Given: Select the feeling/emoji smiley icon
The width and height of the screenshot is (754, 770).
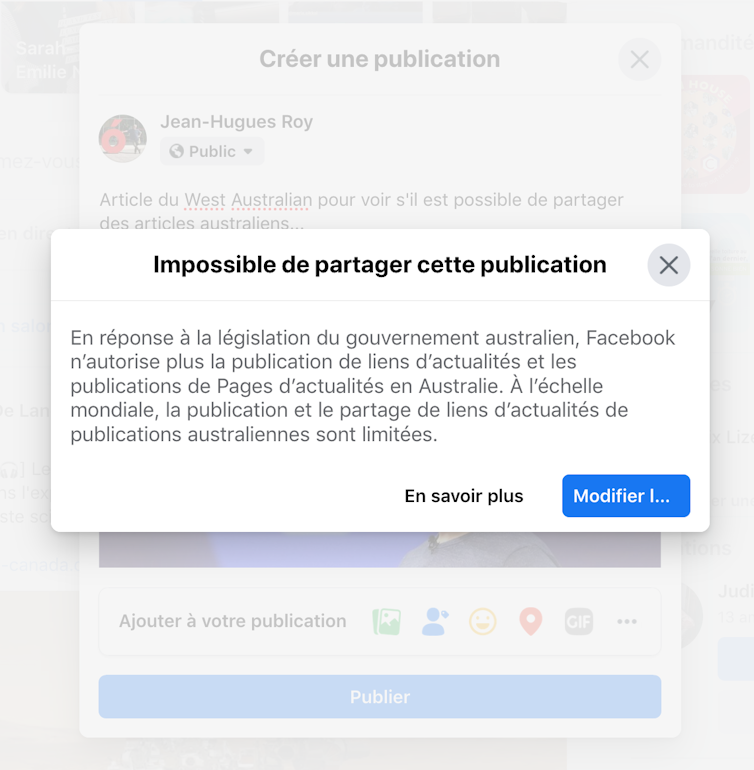Looking at the screenshot, I should click(x=482, y=621).
